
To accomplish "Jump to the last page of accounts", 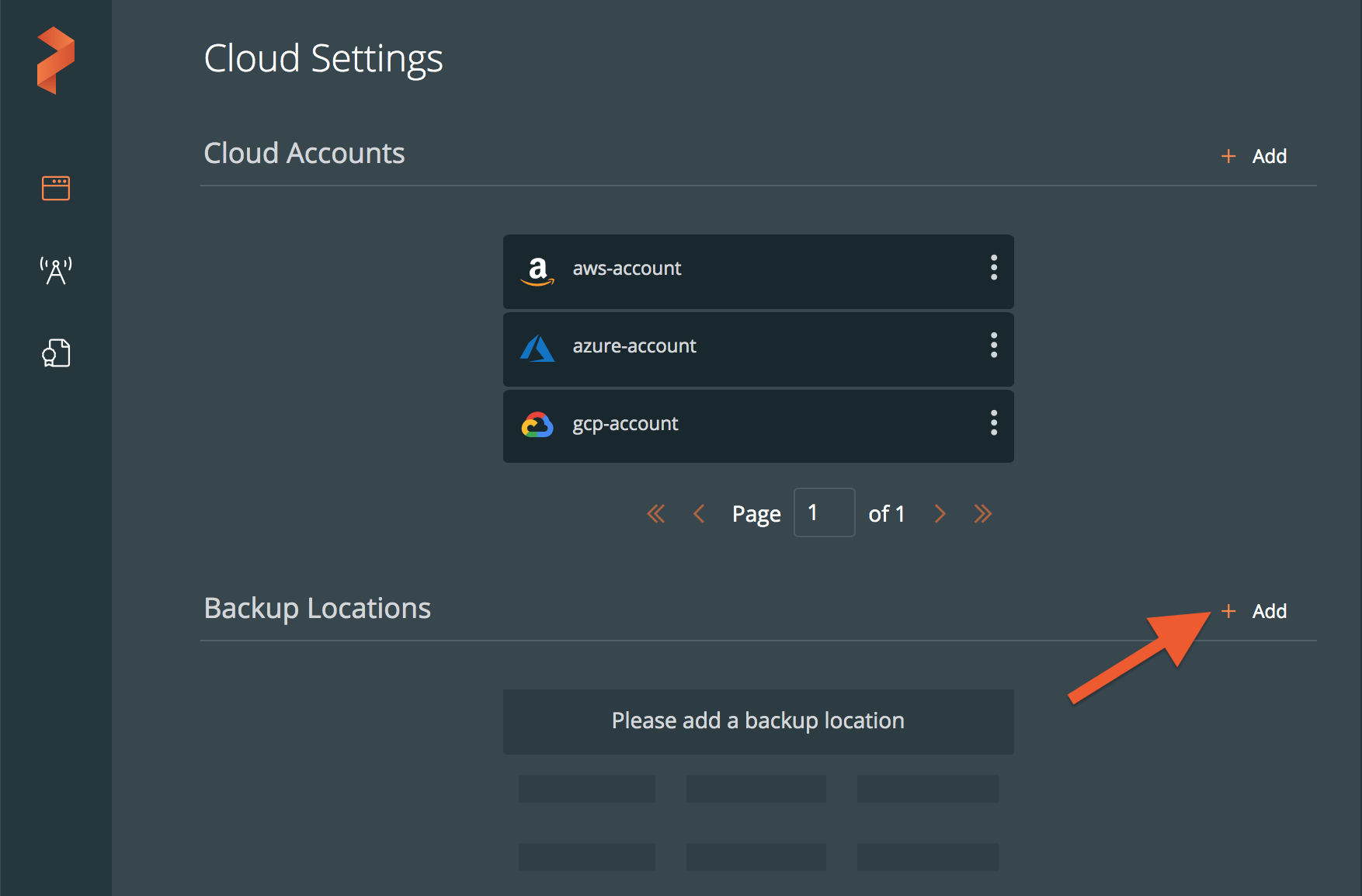I will tap(983, 514).
